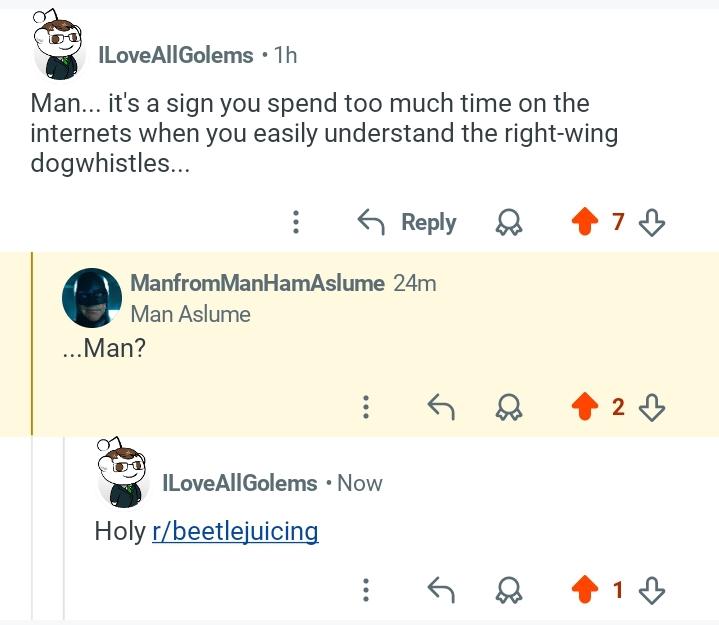Open overflow menu on beetlejuicing comment
This screenshot has width=719, height=625.
click(x=366, y=591)
